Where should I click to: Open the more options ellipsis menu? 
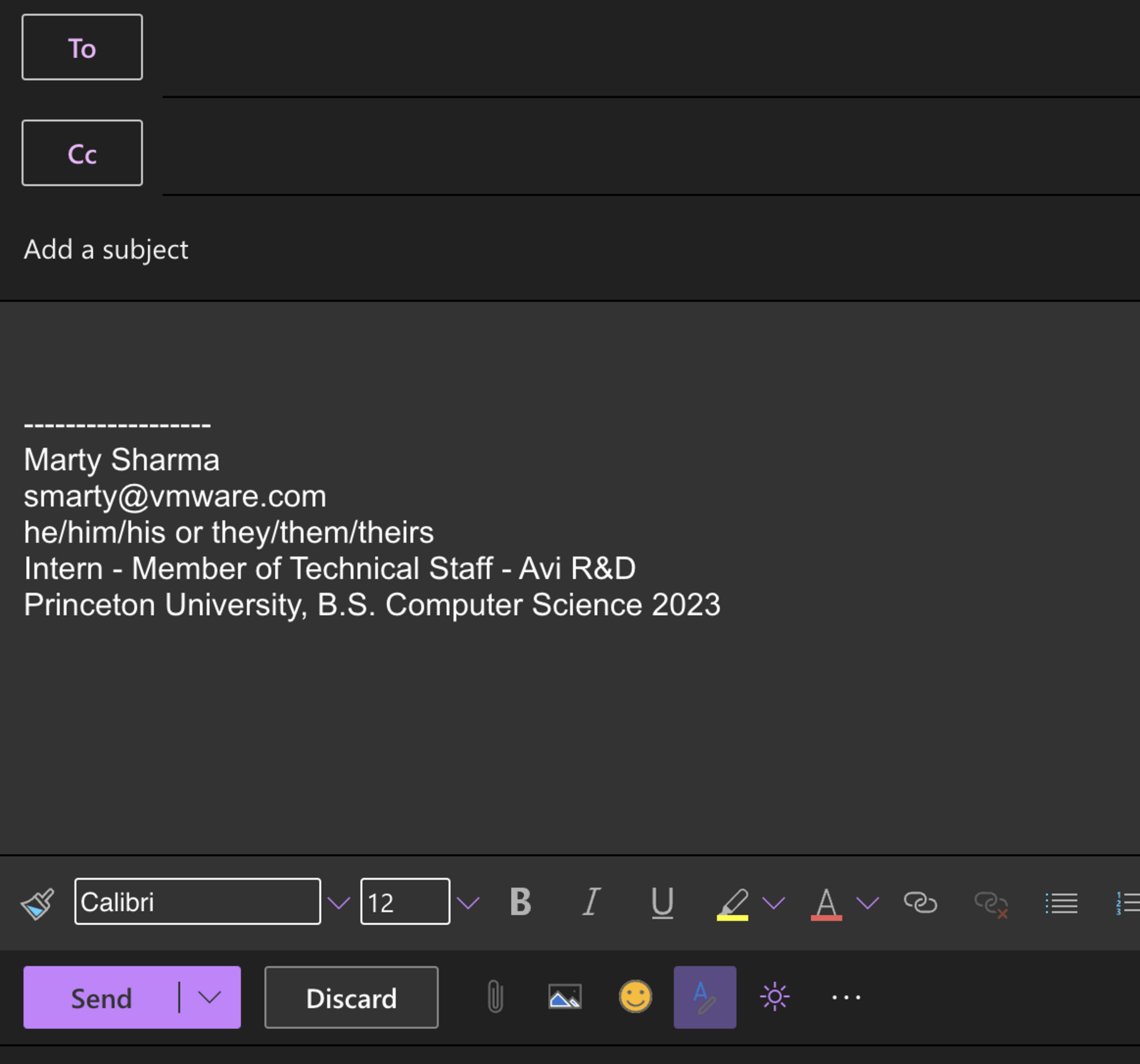(x=846, y=998)
